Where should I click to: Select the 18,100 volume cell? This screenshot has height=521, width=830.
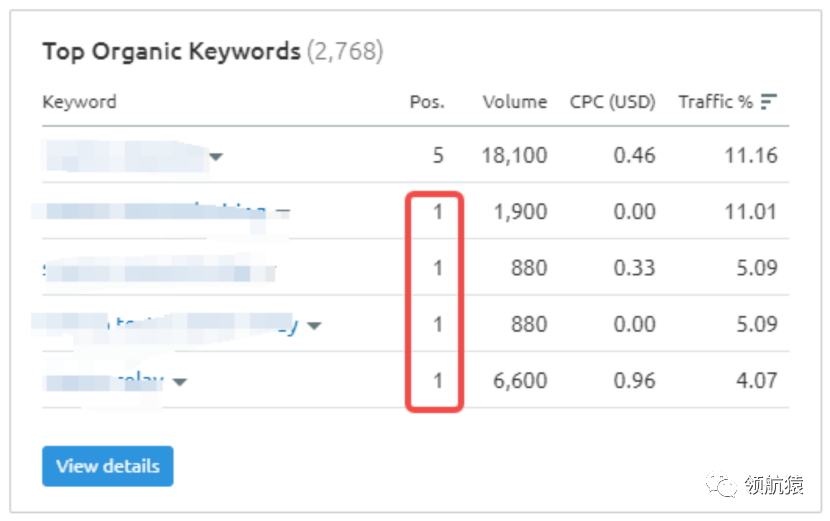[514, 156]
